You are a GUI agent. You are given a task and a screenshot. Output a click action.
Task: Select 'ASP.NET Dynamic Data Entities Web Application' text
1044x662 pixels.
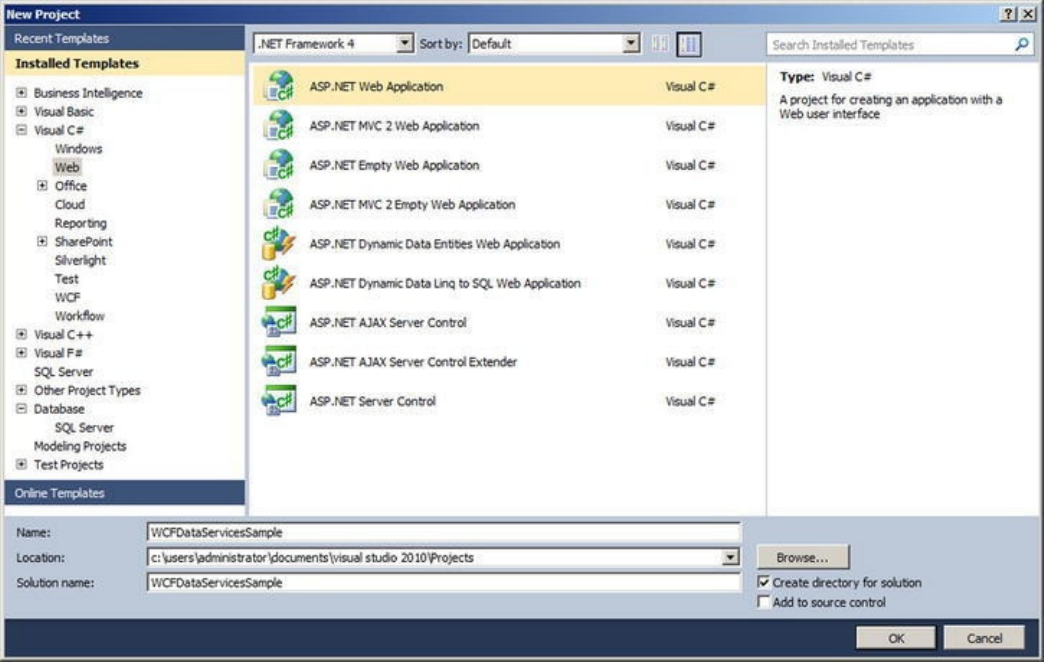click(434, 244)
